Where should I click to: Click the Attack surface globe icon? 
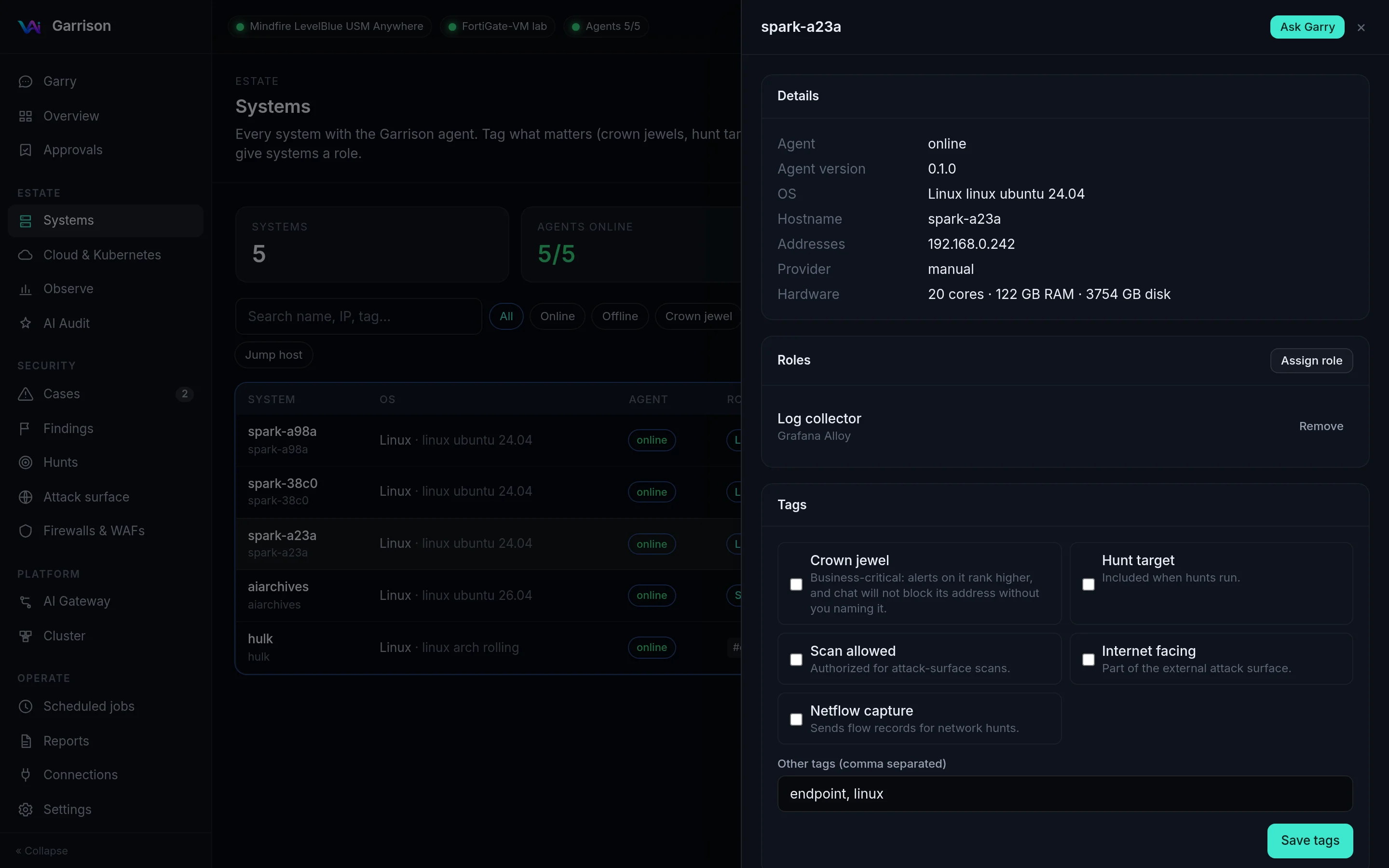25,497
